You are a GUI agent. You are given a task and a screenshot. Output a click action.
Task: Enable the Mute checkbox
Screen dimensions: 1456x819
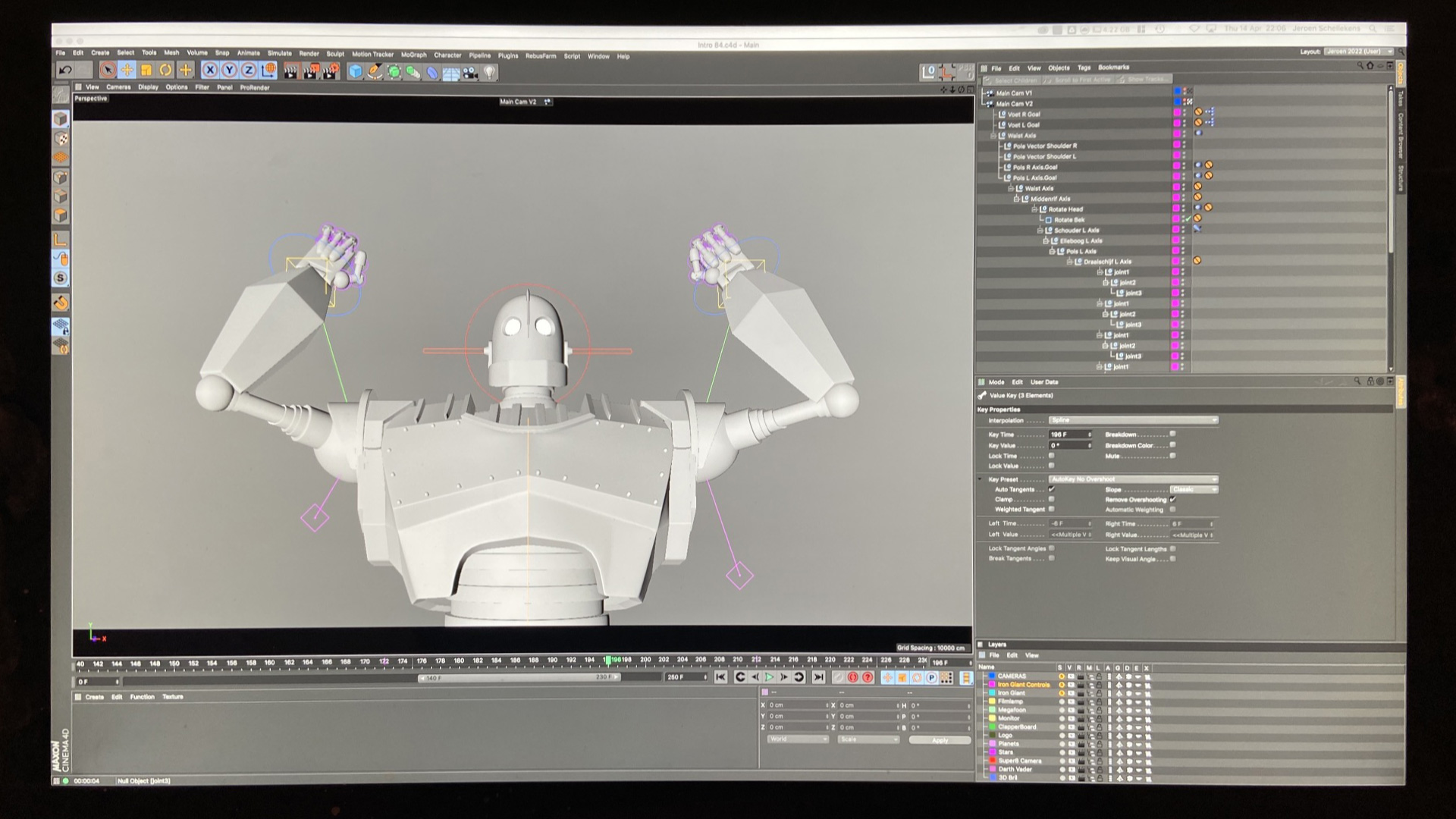click(1172, 456)
